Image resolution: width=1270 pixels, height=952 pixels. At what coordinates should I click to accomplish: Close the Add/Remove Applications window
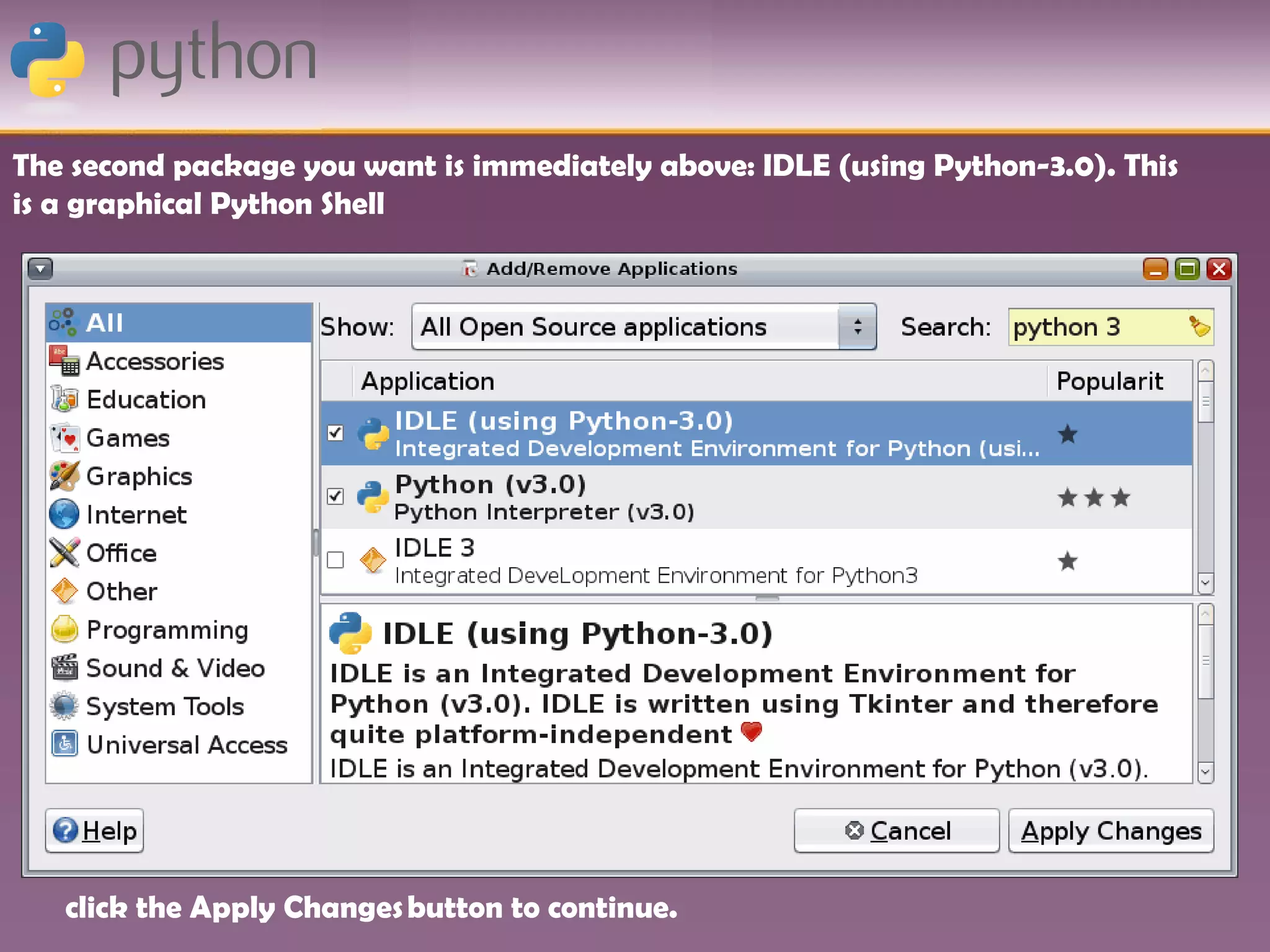(x=1219, y=269)
